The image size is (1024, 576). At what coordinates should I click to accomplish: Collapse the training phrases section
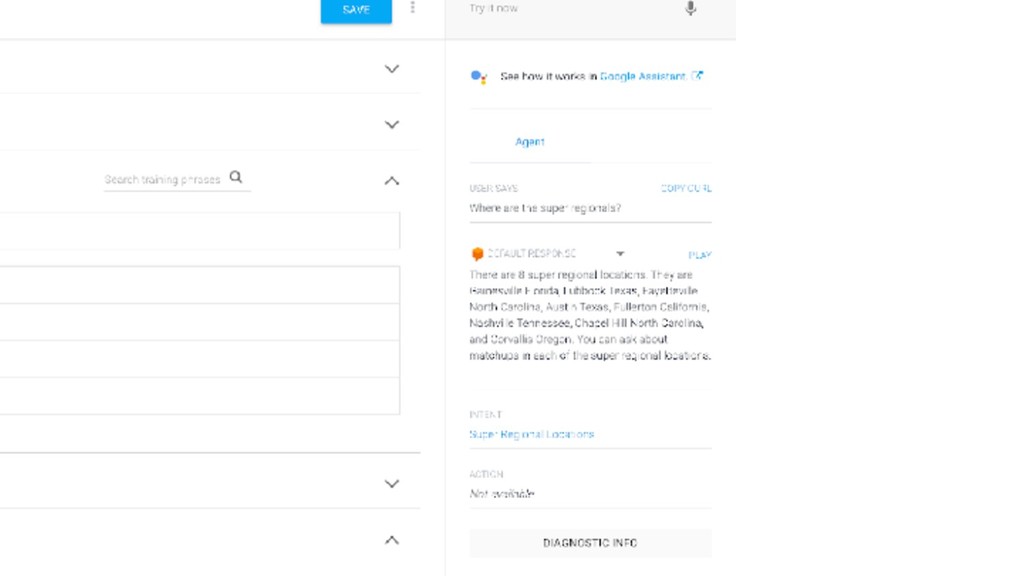tap(391, 181)
